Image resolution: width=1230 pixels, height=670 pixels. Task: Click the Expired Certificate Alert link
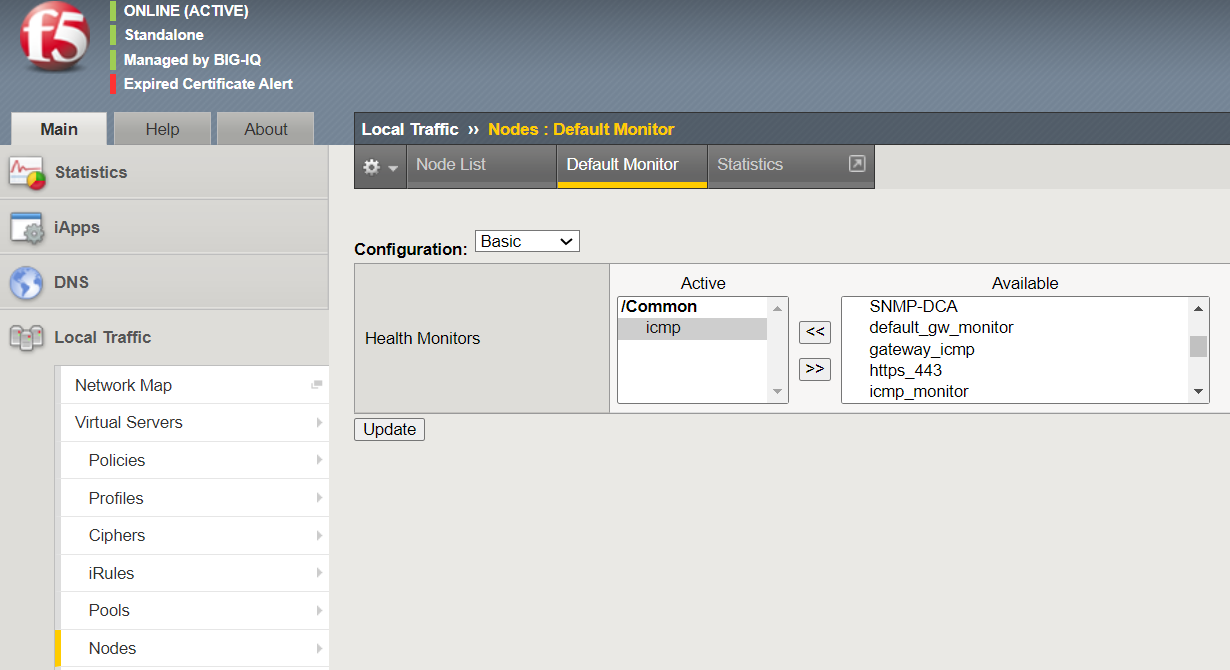[208, 84]
